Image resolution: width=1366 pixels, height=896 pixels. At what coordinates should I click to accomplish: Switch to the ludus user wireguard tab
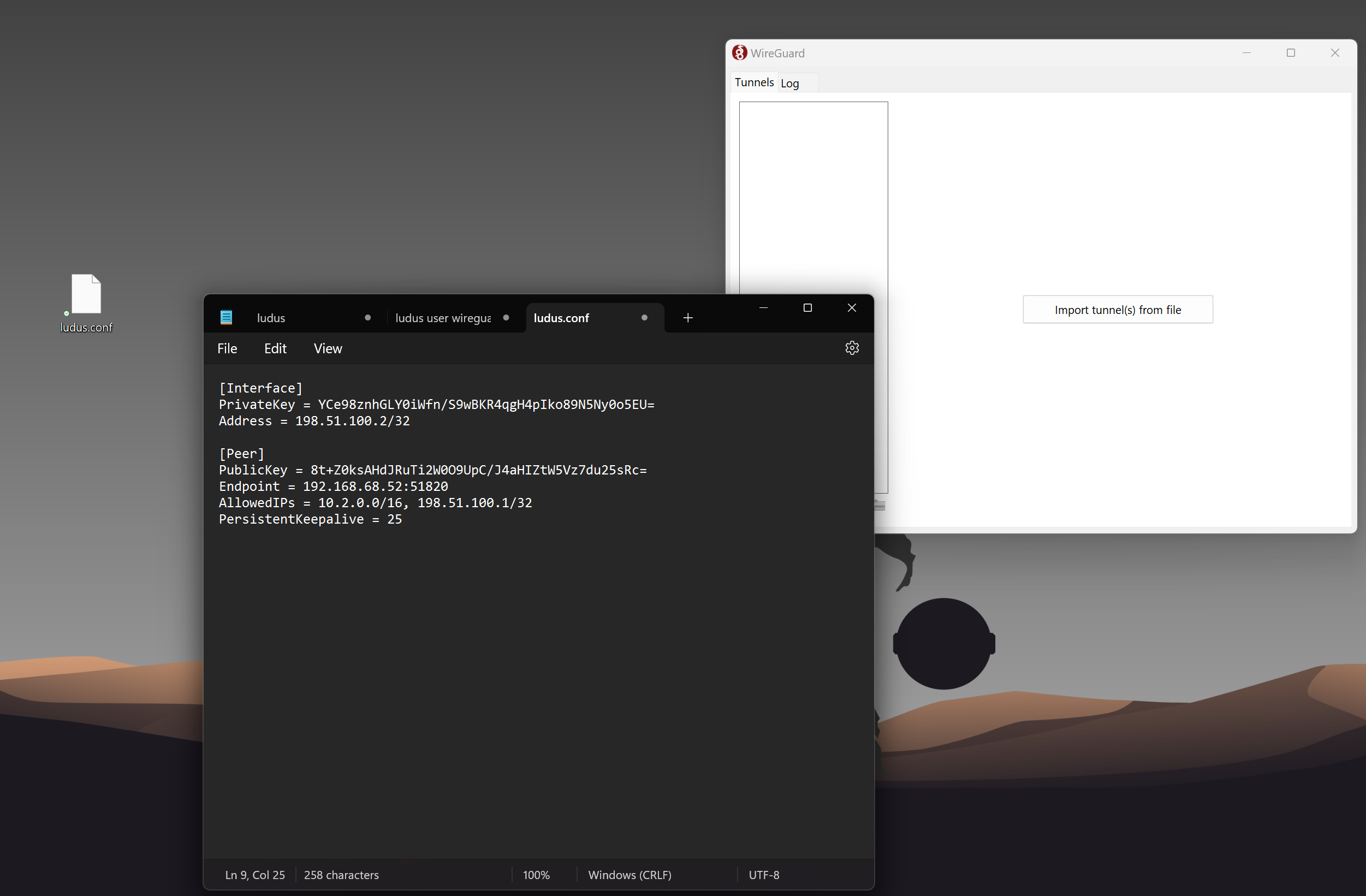(x=443, y=318)
